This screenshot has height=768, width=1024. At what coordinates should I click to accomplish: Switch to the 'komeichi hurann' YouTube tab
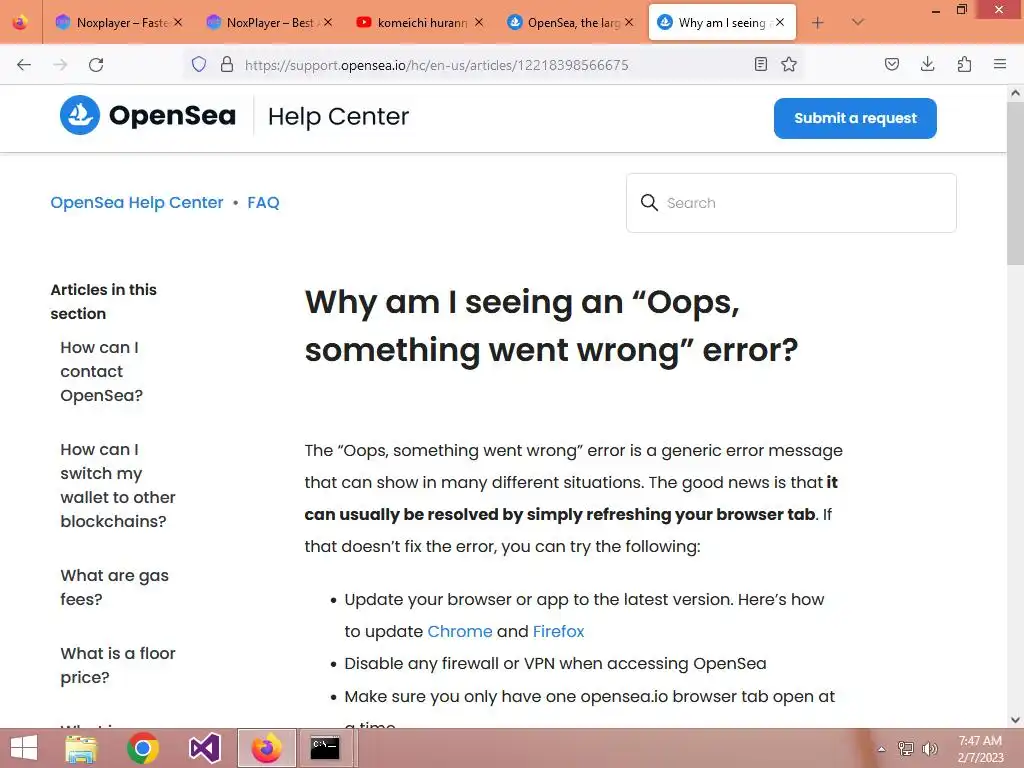(x=420, y=22)
